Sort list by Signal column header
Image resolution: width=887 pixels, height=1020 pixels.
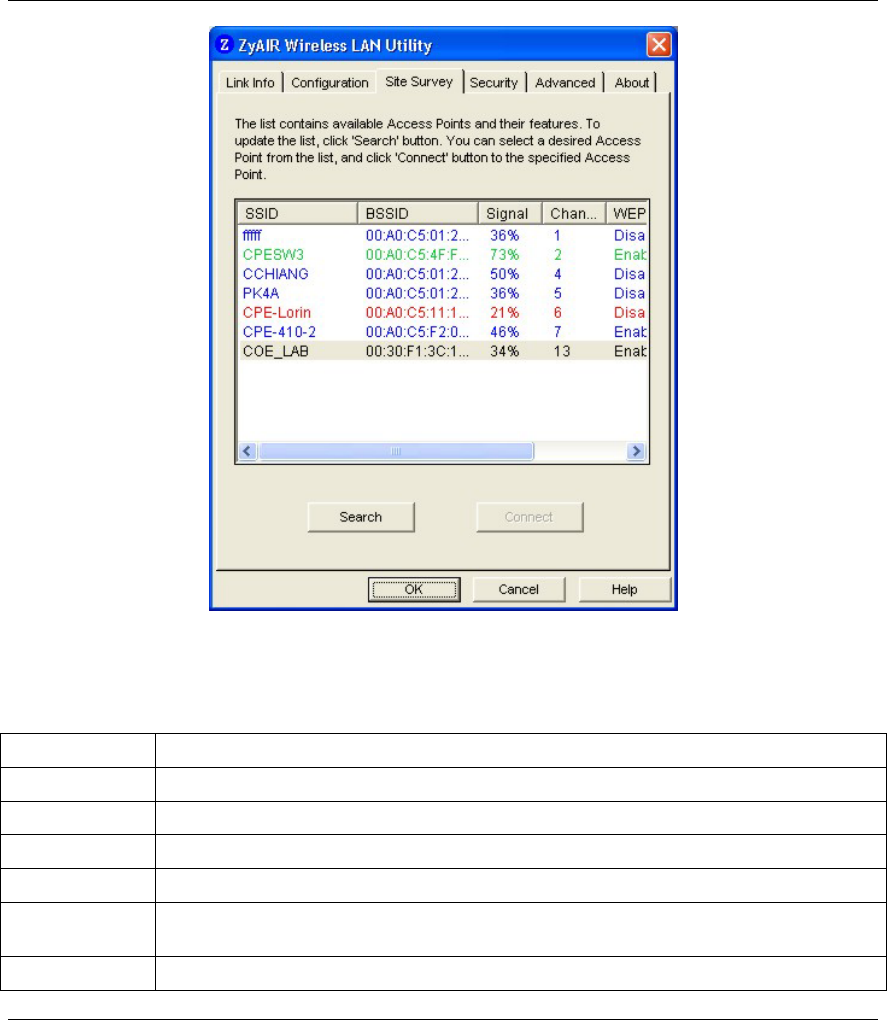tap(510, 213)
